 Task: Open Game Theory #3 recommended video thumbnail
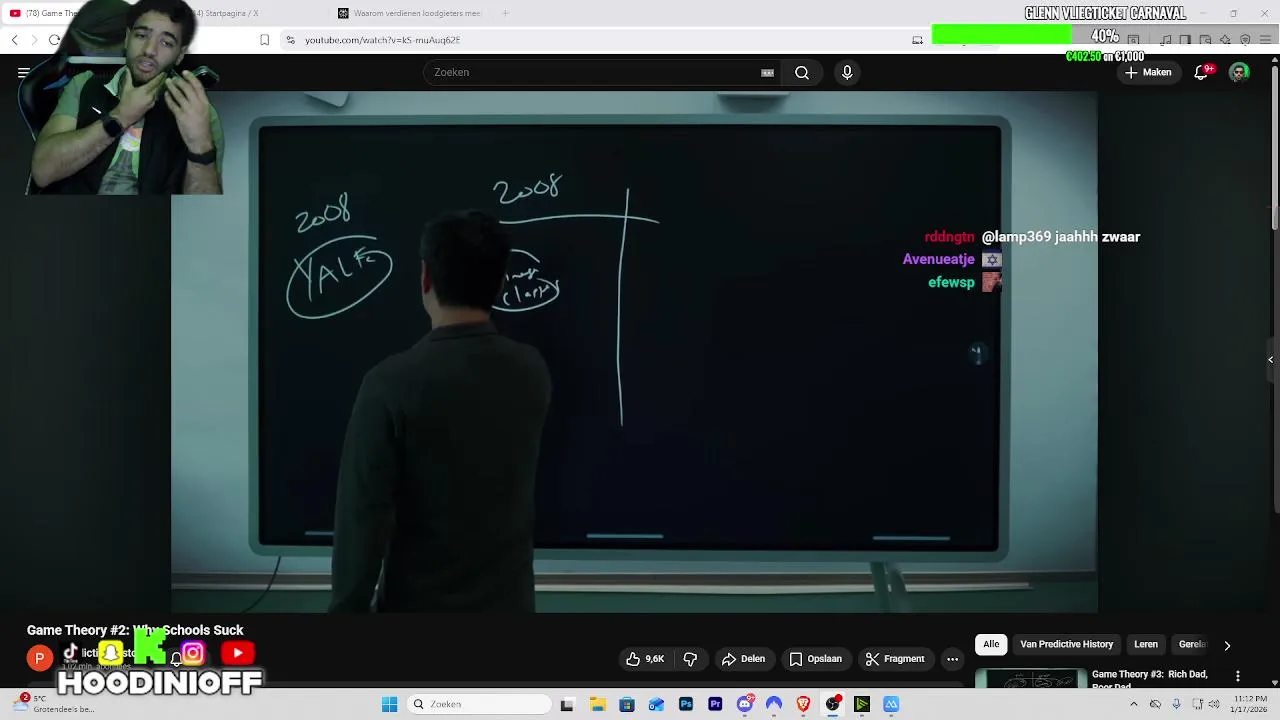[1030, 678]
